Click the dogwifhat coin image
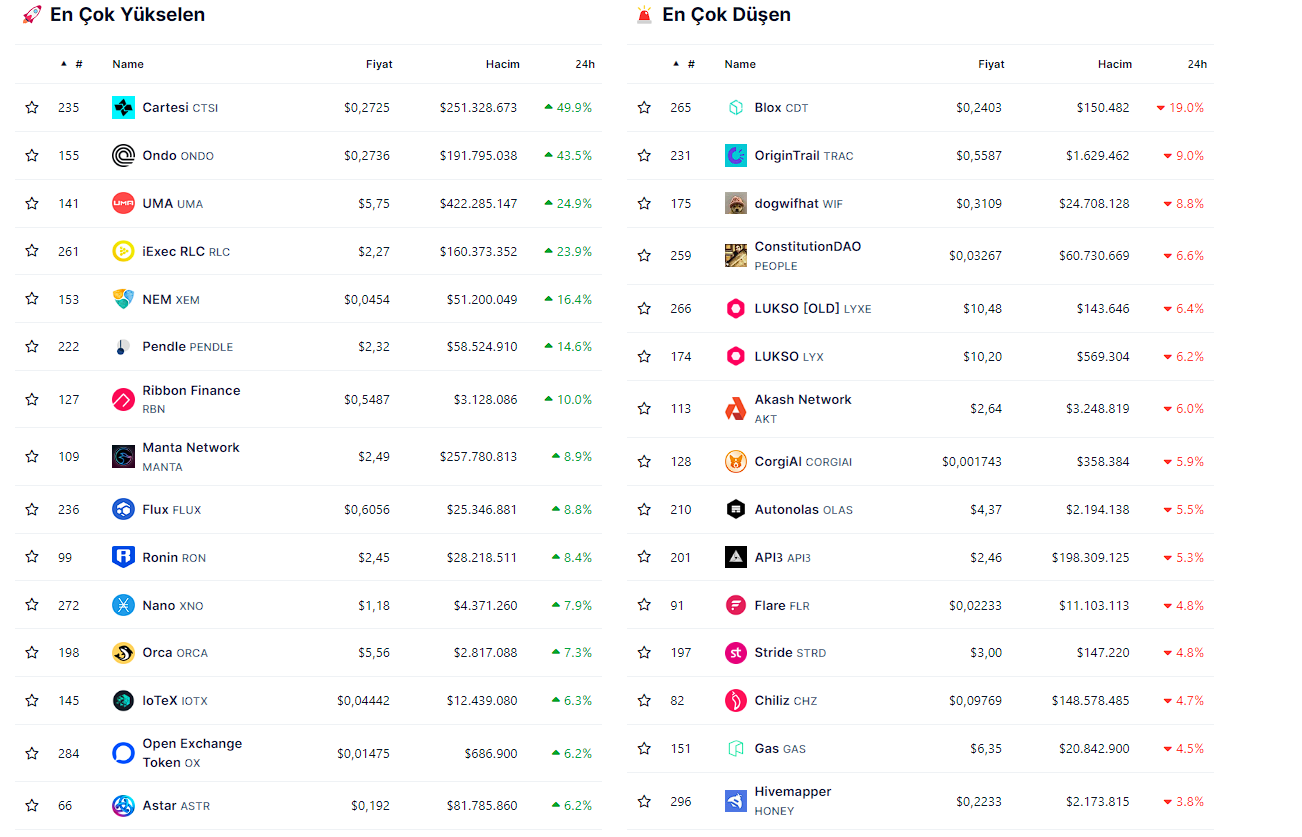 (736, 203)
